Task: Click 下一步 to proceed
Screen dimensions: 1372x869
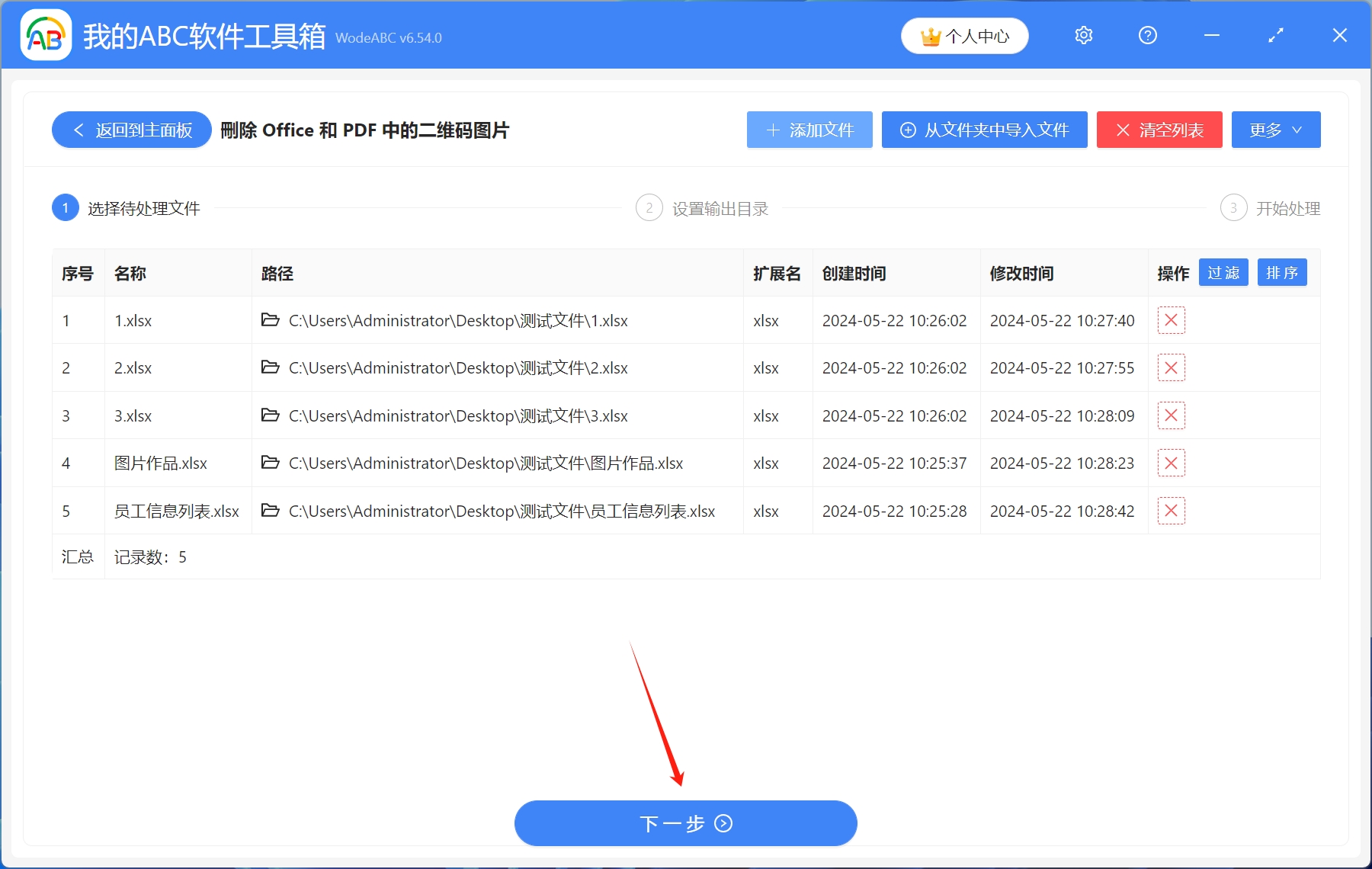Action: click(684, 823)
